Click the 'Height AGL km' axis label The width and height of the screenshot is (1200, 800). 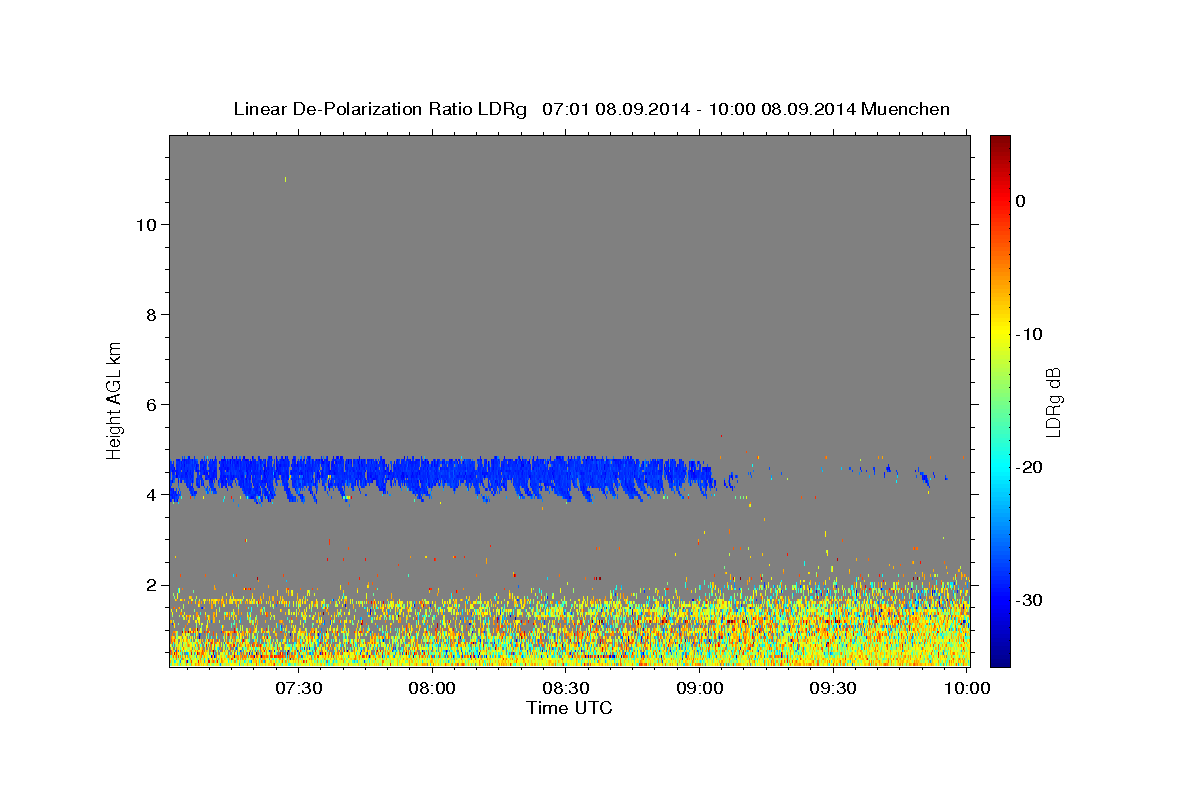point(115,400)
